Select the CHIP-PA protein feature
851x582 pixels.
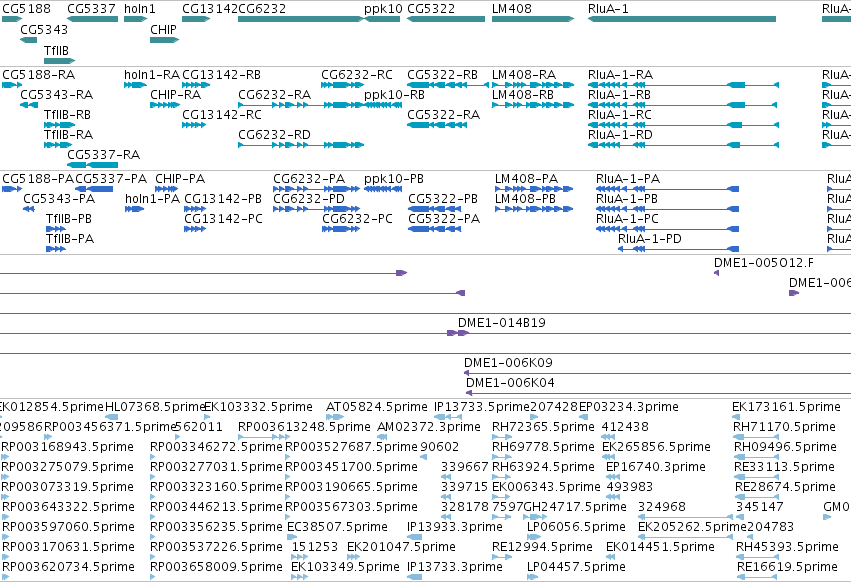pyautogui.click(x=167, y=189)
